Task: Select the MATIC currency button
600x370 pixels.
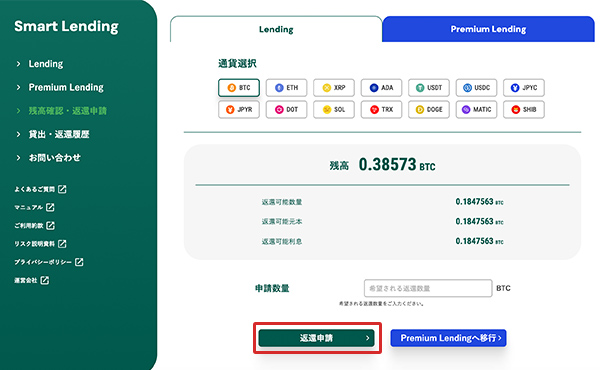Action: pos(476,109)
